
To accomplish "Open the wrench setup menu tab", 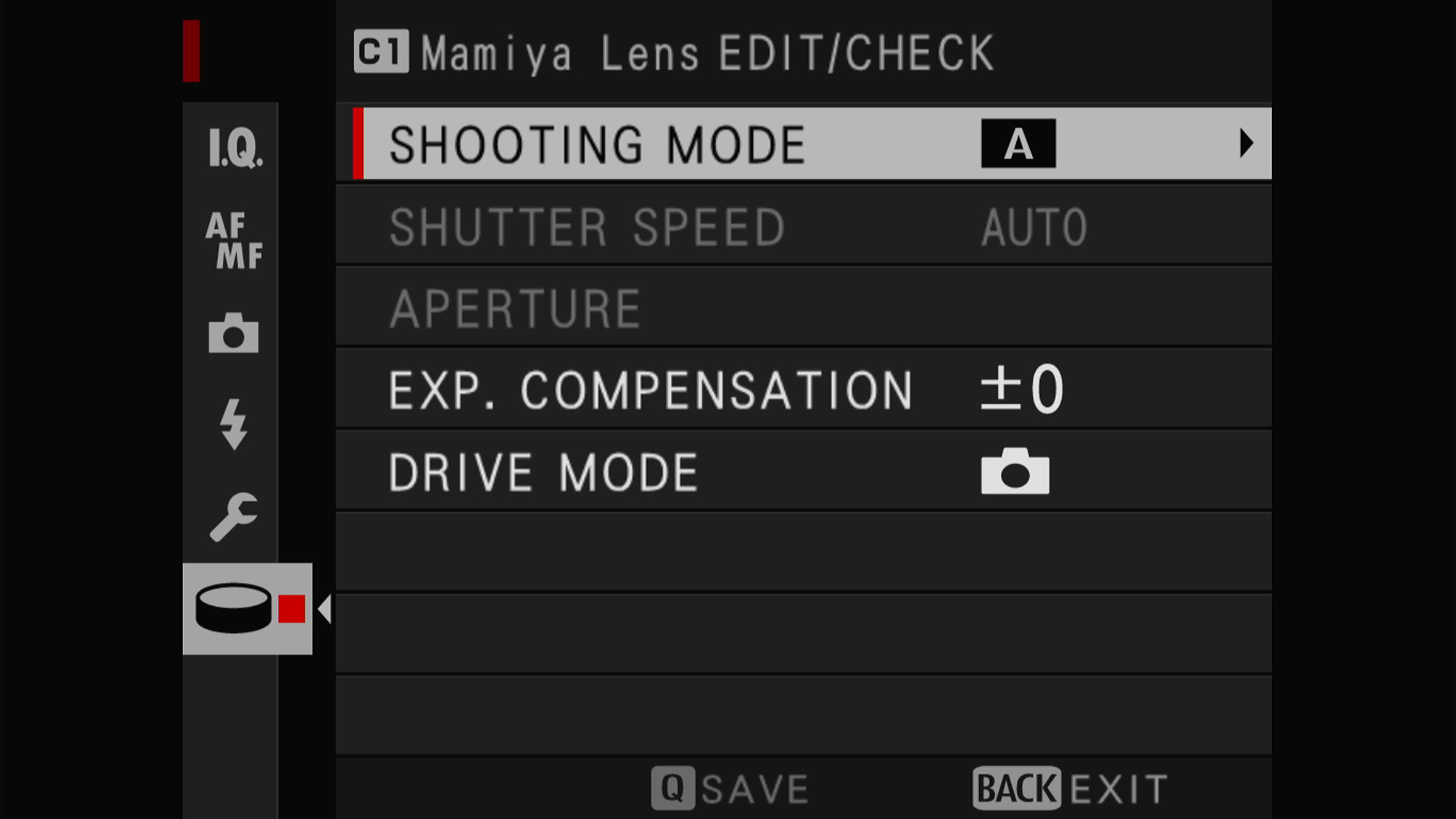I will pos(234,517).
